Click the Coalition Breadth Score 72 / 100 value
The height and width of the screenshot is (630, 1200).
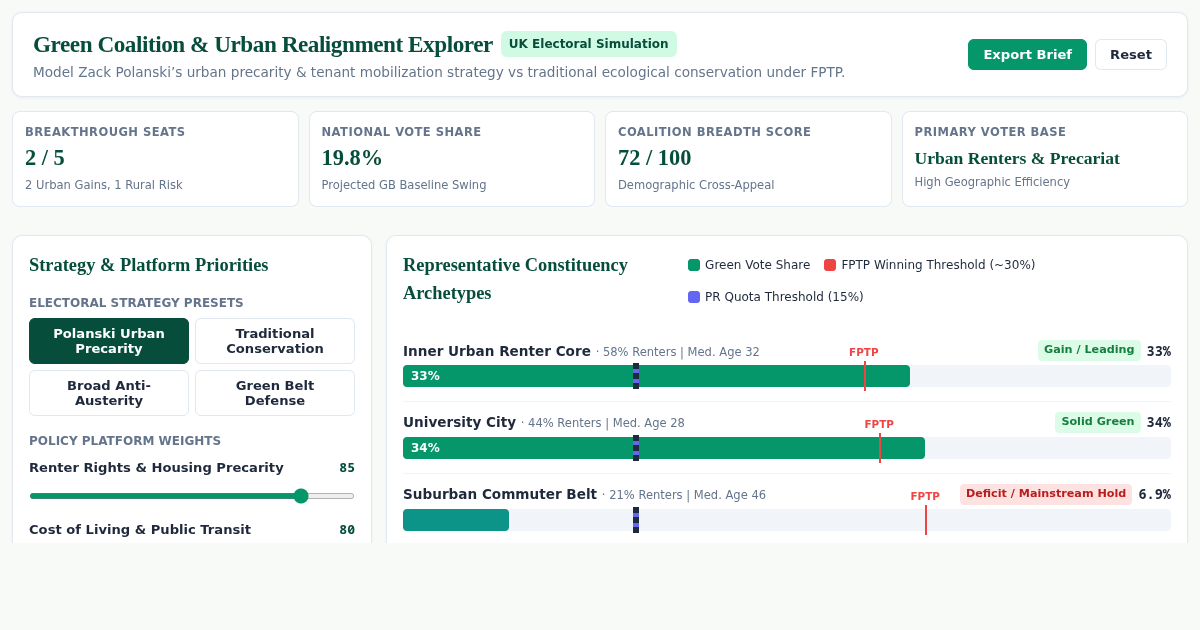click(655, 158)
